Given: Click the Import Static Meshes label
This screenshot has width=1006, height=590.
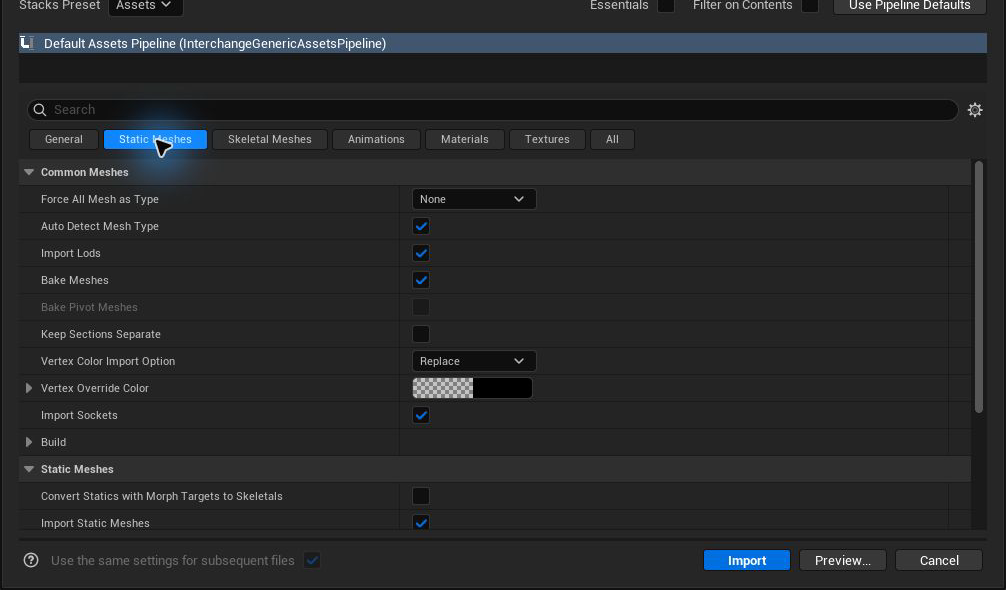Looking at the screenshot, I should point(95,523).
